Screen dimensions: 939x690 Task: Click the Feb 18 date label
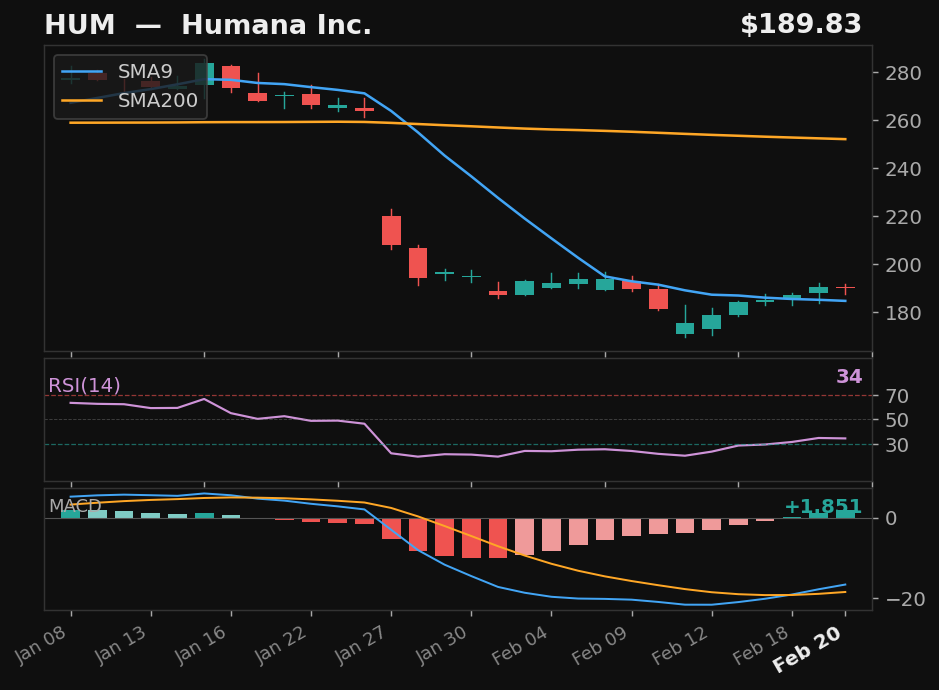(760, 646)
